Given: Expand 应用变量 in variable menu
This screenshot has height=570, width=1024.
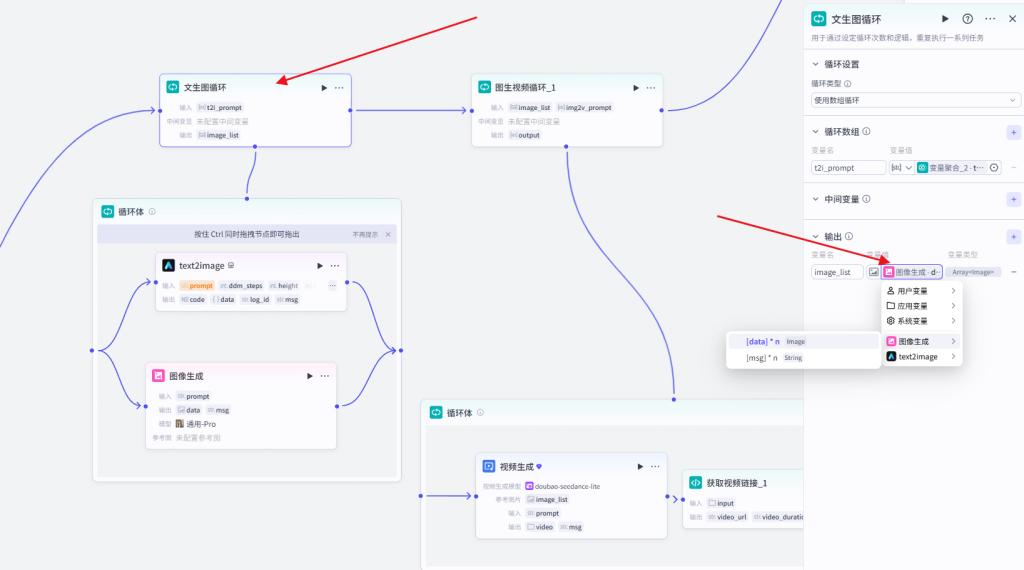Looking at the screenshot, I should (921, 306).
